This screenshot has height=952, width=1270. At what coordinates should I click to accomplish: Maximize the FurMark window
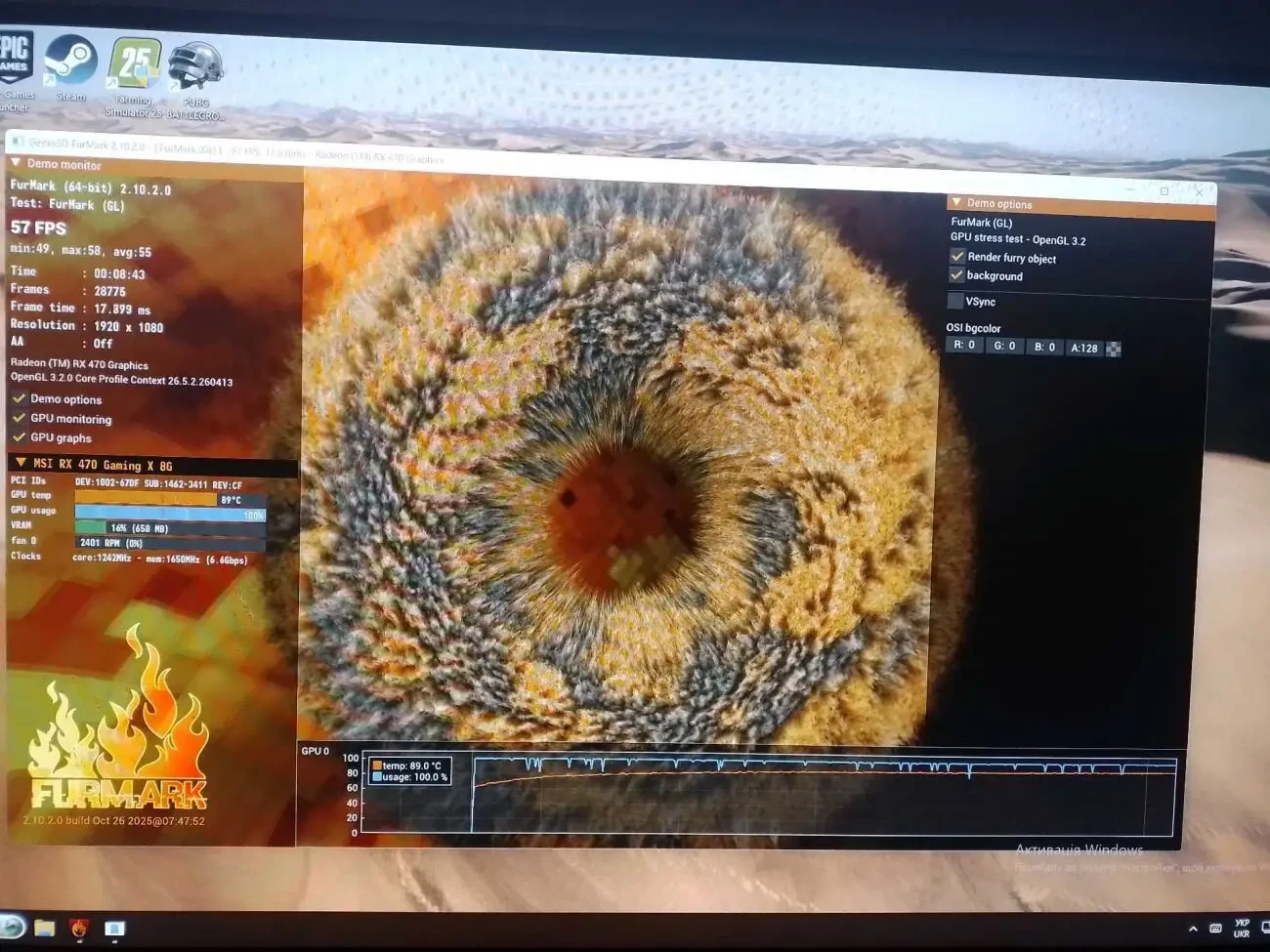(x=1164, y=191)
